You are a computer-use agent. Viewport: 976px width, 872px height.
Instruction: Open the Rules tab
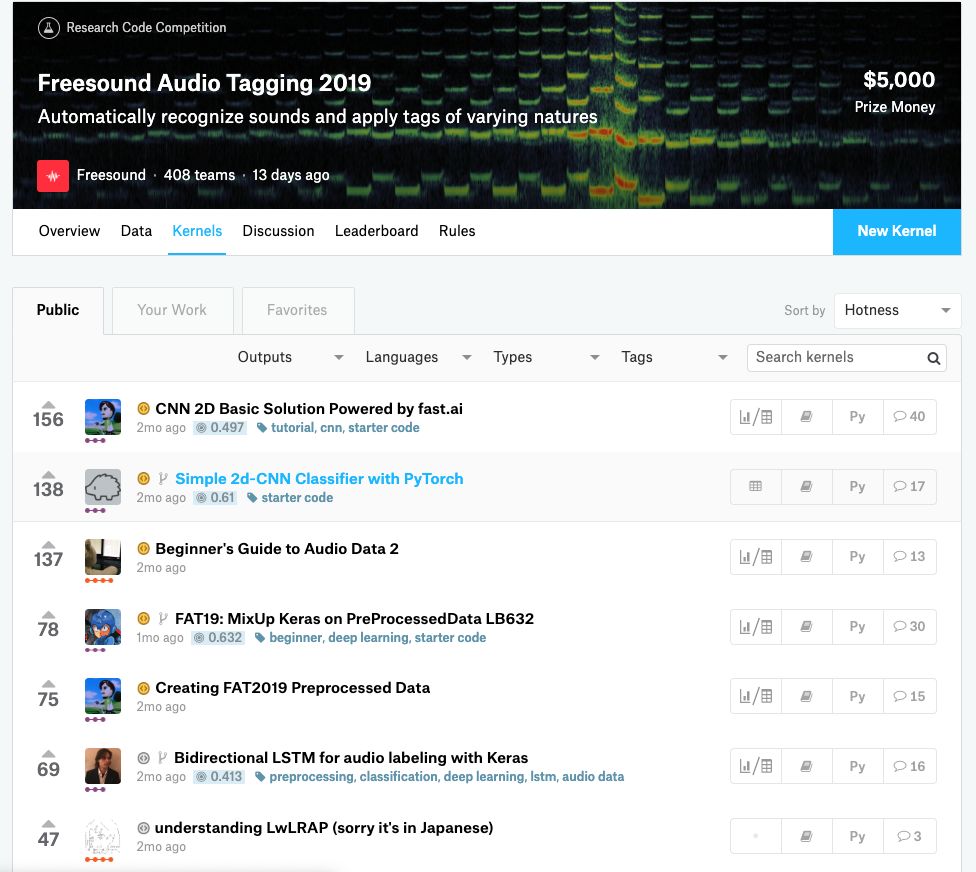point(457,232)
